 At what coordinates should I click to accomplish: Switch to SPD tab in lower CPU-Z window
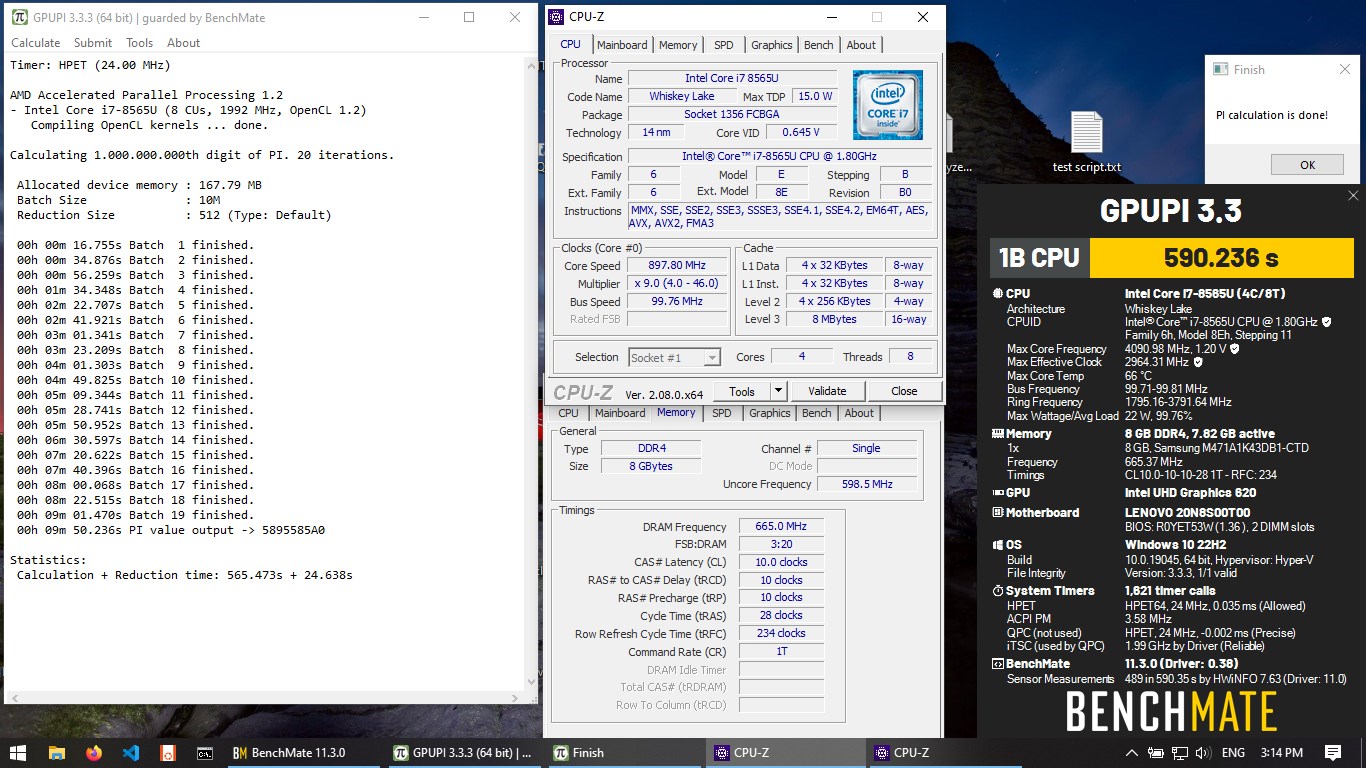[x=721, y=413]
